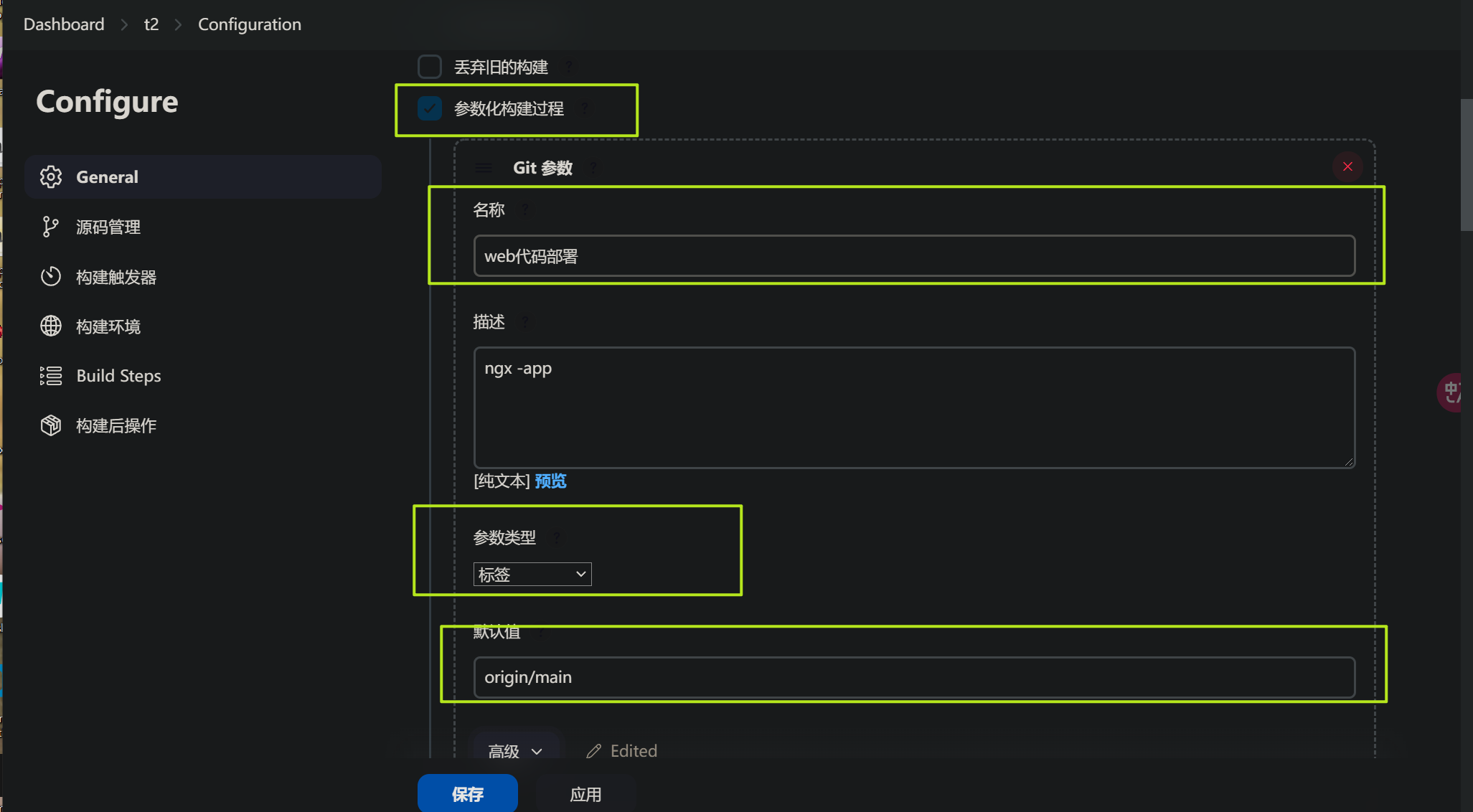Uncheck the 参数化构建过程 checkbox

pos(429,108)
